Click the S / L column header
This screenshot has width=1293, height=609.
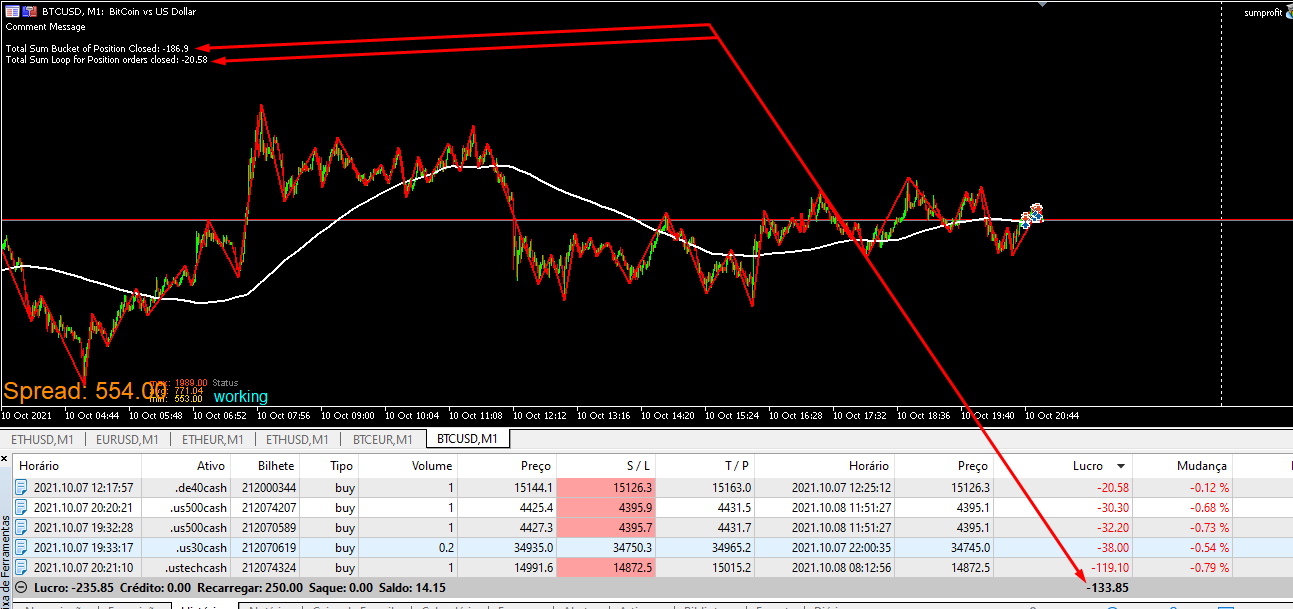[x=606, y=466]
